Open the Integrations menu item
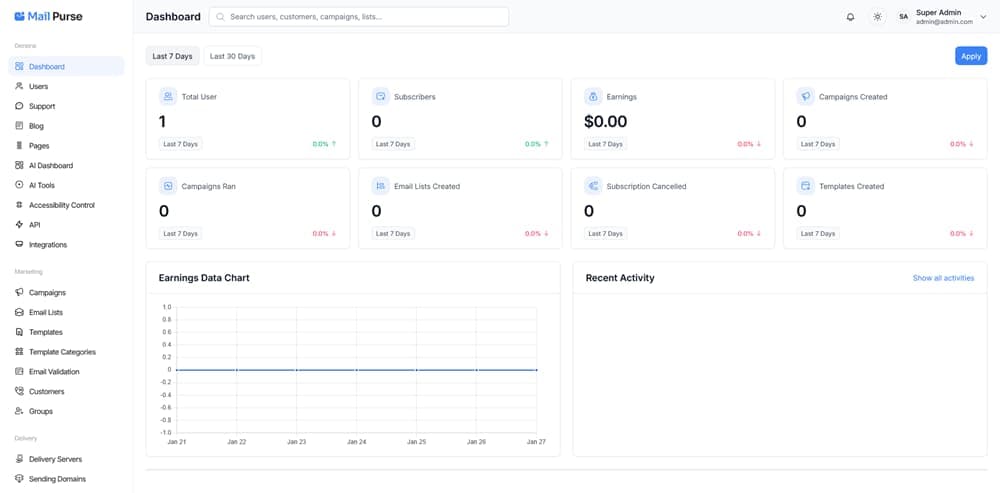 click(x=48, y=245)
